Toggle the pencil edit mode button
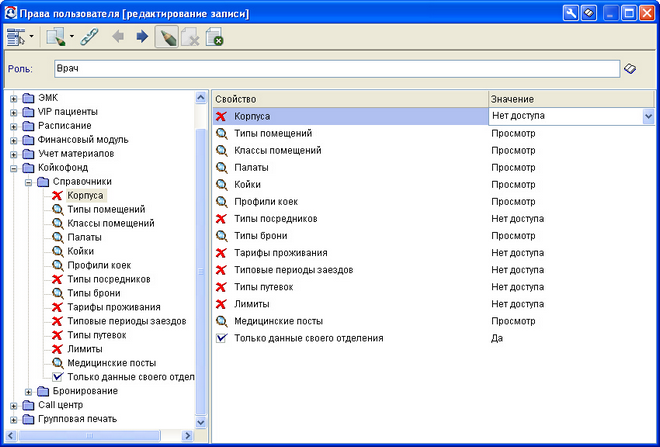660x447 pixels. (167, 37)
